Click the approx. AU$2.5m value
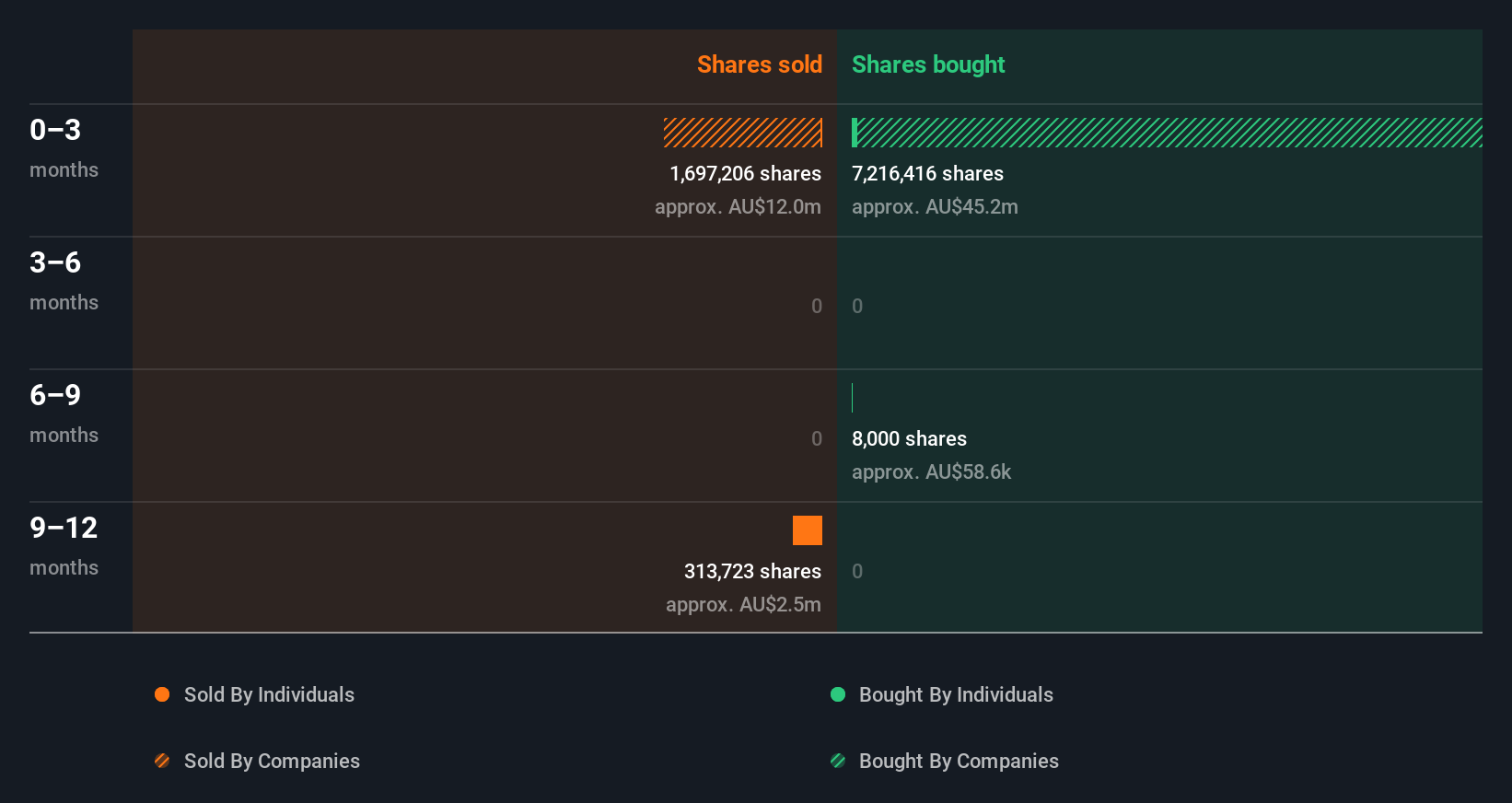 (x=743, y=604)
